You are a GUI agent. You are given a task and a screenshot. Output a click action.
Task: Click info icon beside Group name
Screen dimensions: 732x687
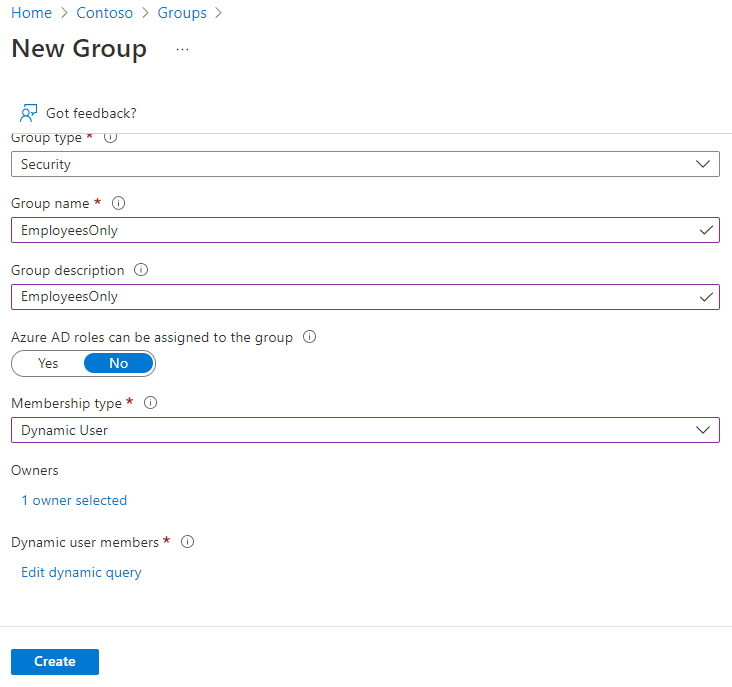pyautogui.click(x=119, y=203)
